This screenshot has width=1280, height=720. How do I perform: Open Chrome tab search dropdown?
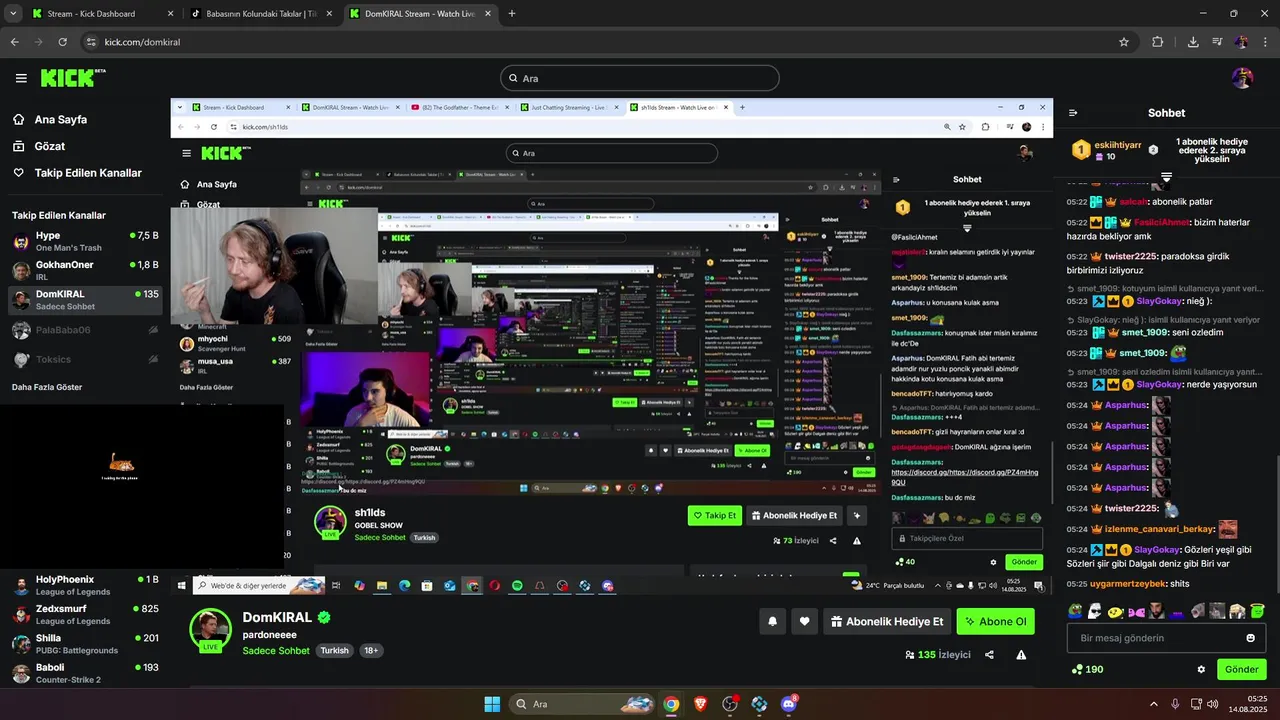click(x=13, y=14)
